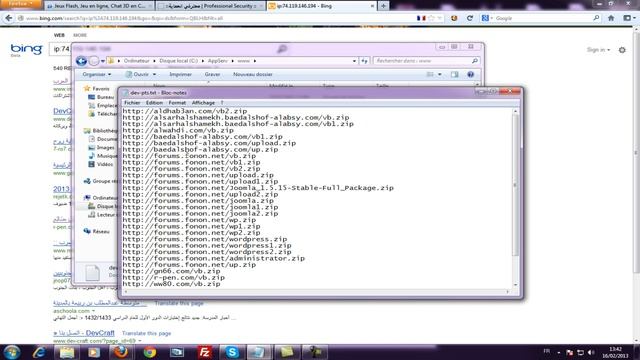
Task: Open the Sign in dropdown on Bing
Action: [x=598, y=50]
